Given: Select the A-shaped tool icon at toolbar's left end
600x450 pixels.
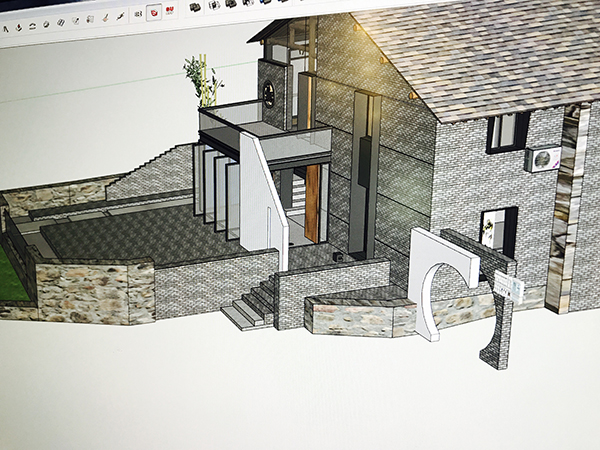Looking at the screenshot, I should pos(5,29).
